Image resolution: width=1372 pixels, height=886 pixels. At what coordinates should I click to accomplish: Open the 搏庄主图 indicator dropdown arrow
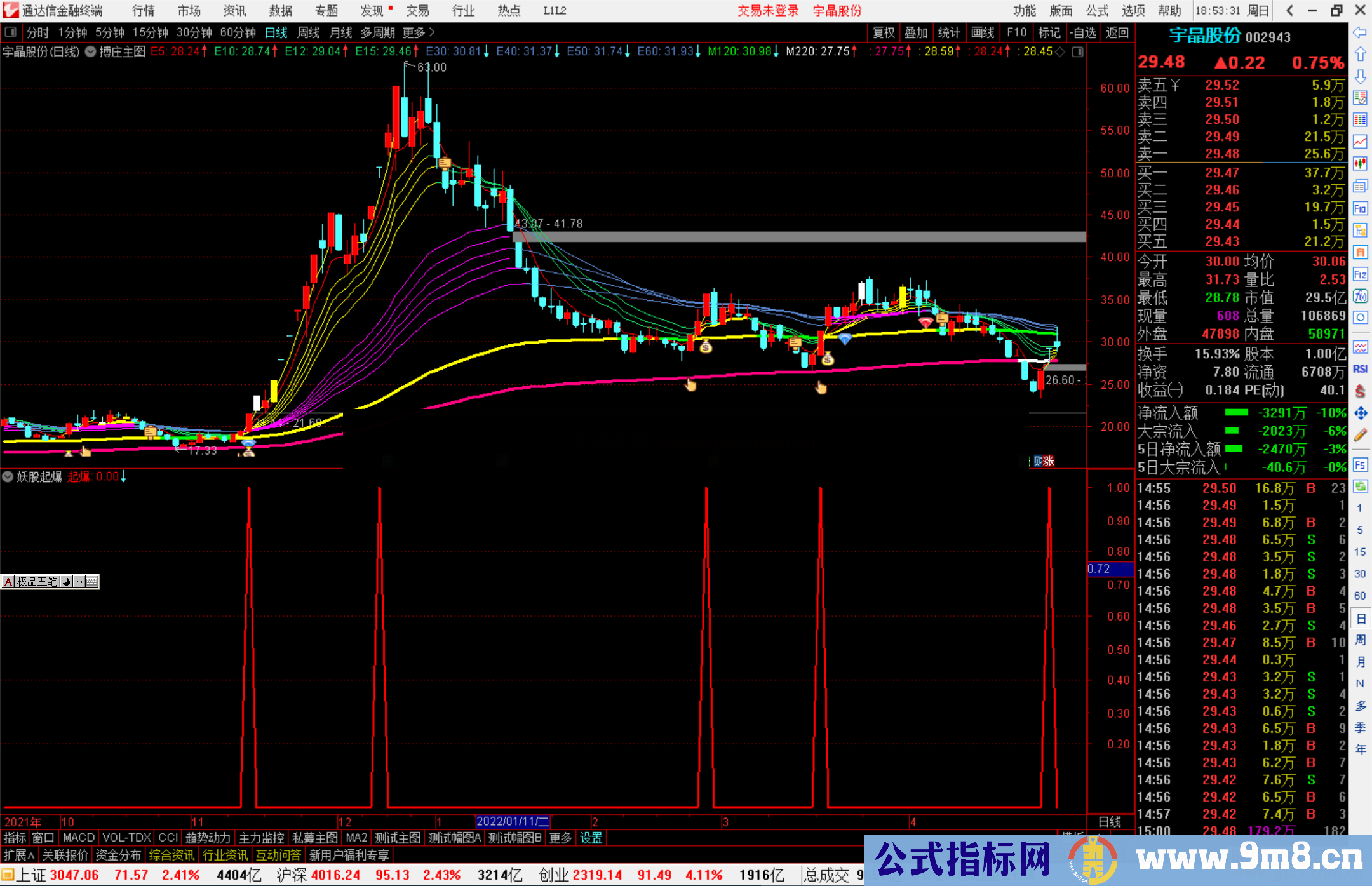(91, 51)
